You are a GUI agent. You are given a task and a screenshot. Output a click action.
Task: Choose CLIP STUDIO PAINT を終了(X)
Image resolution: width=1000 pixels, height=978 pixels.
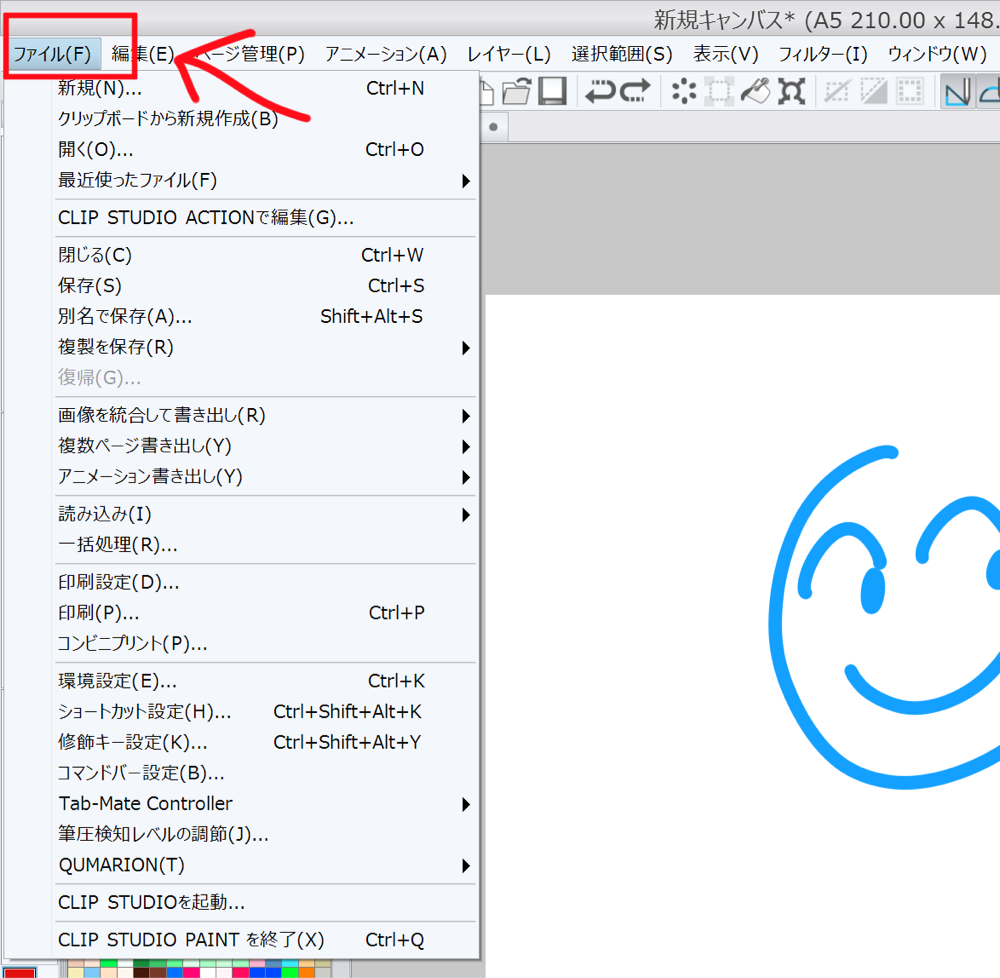tap(266, 940)
